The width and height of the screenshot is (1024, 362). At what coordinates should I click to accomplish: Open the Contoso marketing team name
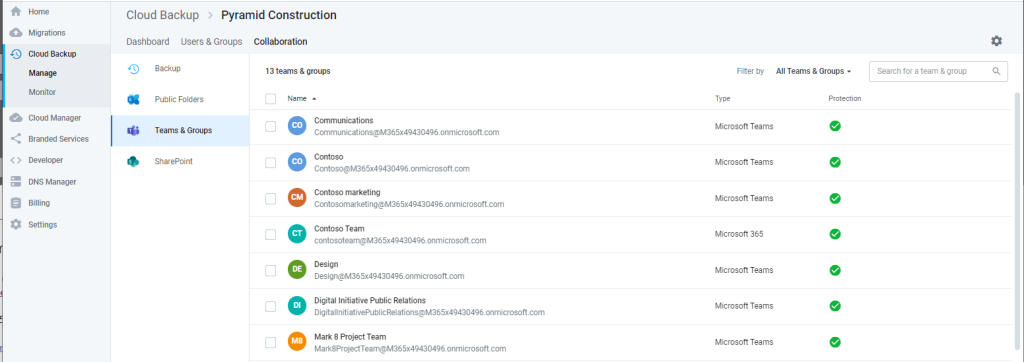coord(347,193)
